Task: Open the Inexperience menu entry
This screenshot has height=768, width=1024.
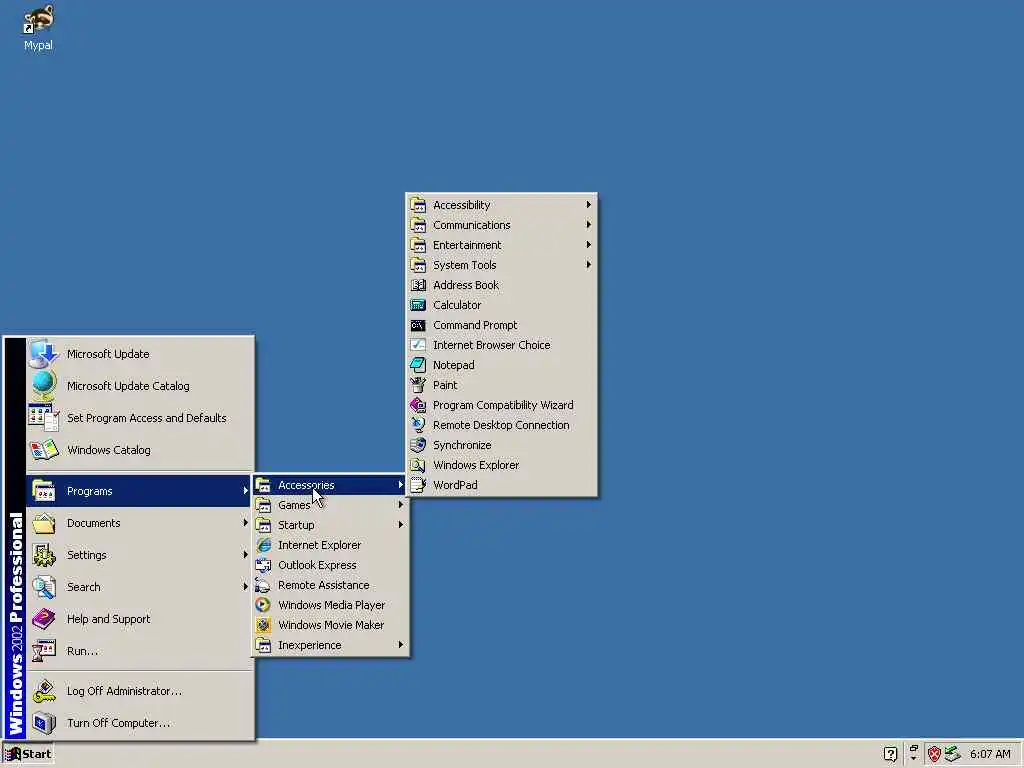Action: pyautogui.click(x=330, y=645)
